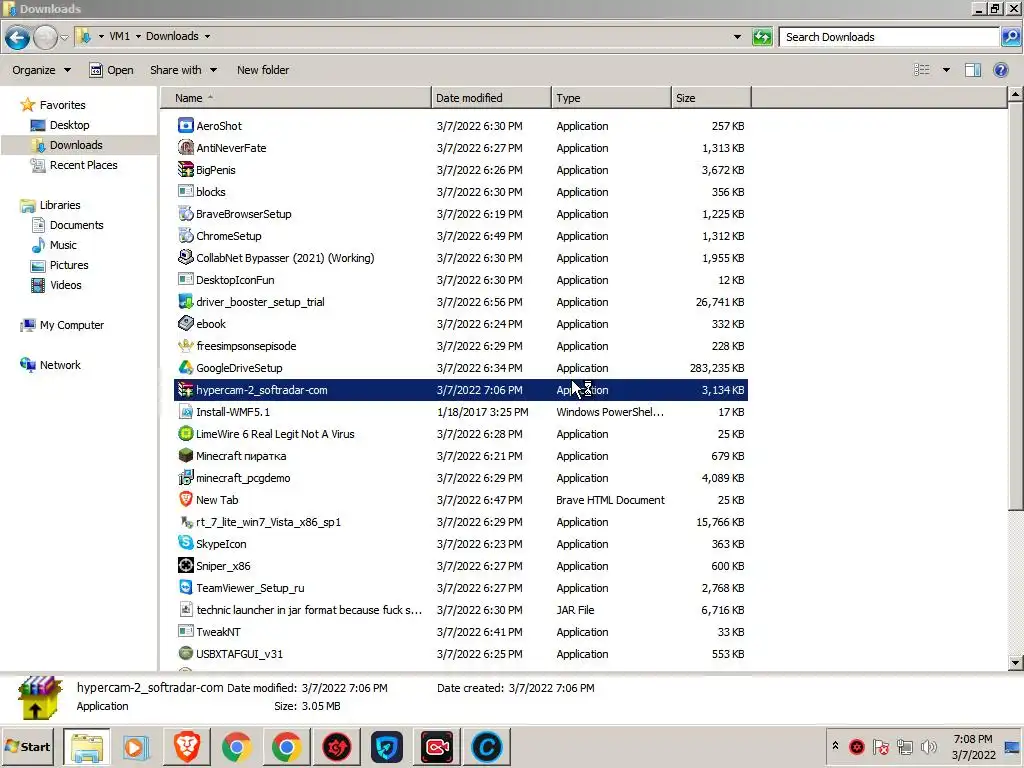Viewport: 1024px width, 768px height.
Task: Open Music library in sidebar
Action: [x=63, y=245]
